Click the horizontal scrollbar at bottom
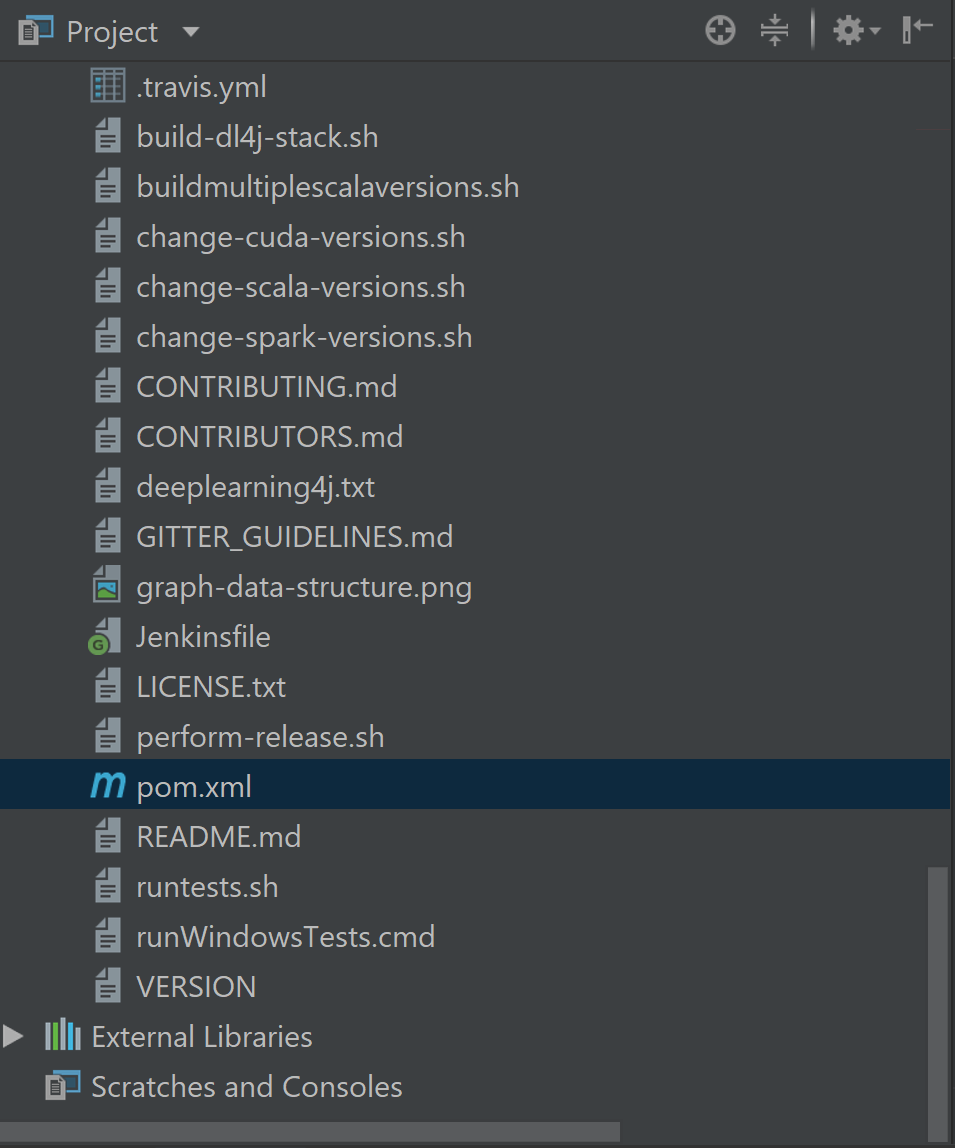955x1148 pixels. [310, 1132]
